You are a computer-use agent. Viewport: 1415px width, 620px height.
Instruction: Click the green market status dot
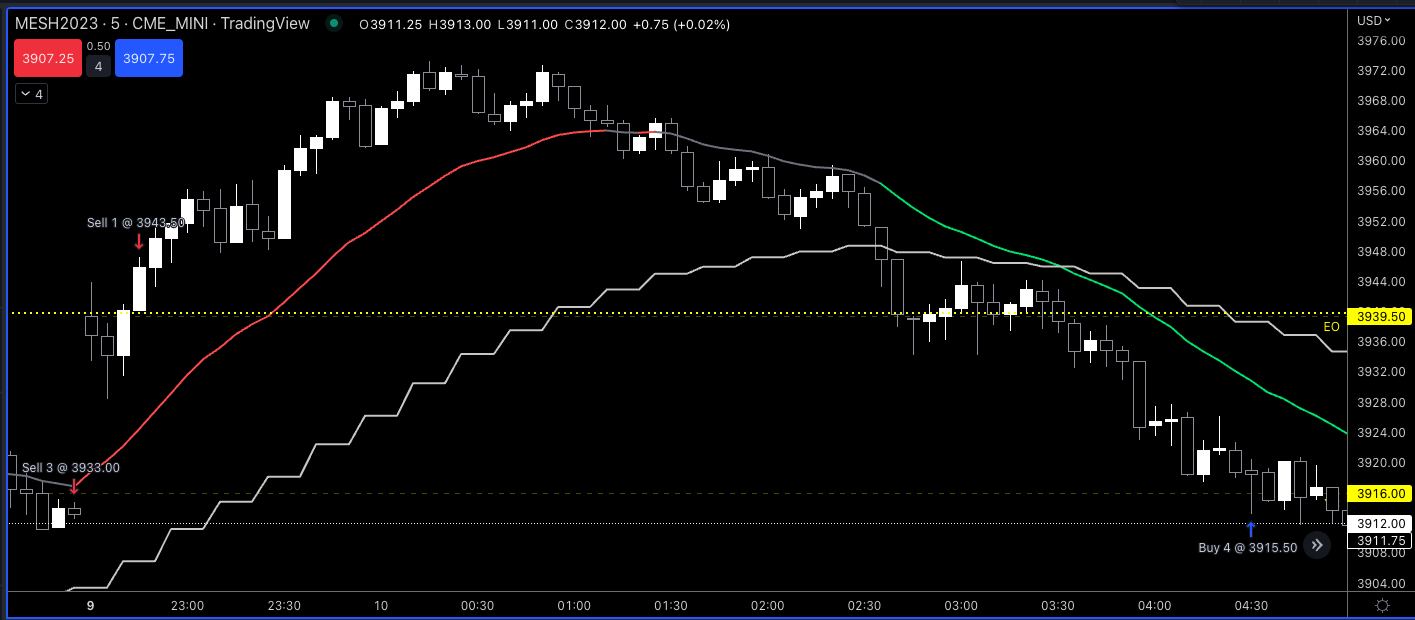[x=334, y=24]
